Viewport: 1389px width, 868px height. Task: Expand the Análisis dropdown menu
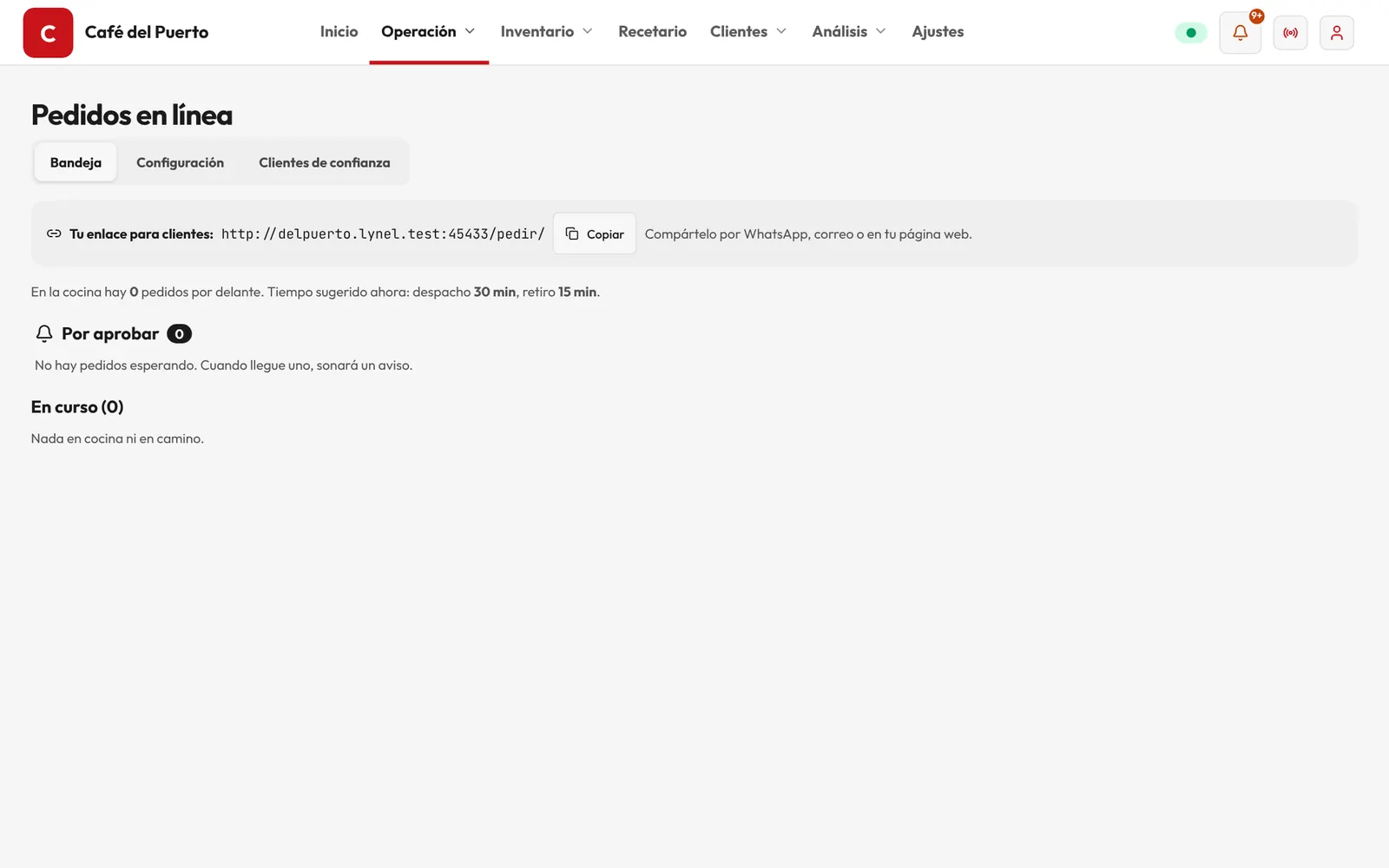click(x=849, y=32)
